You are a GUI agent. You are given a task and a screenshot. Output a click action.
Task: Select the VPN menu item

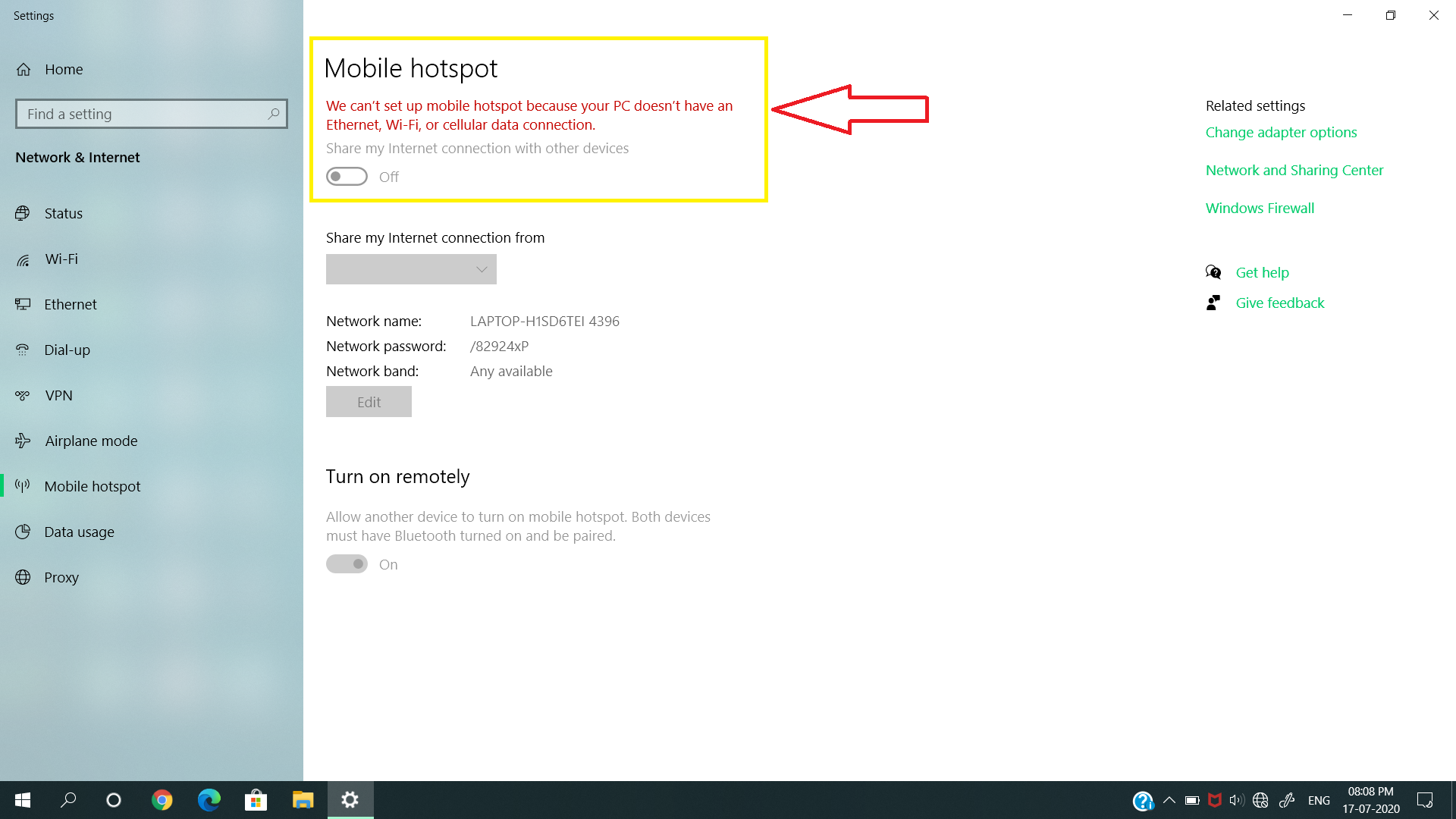click(x=58, y=396)
